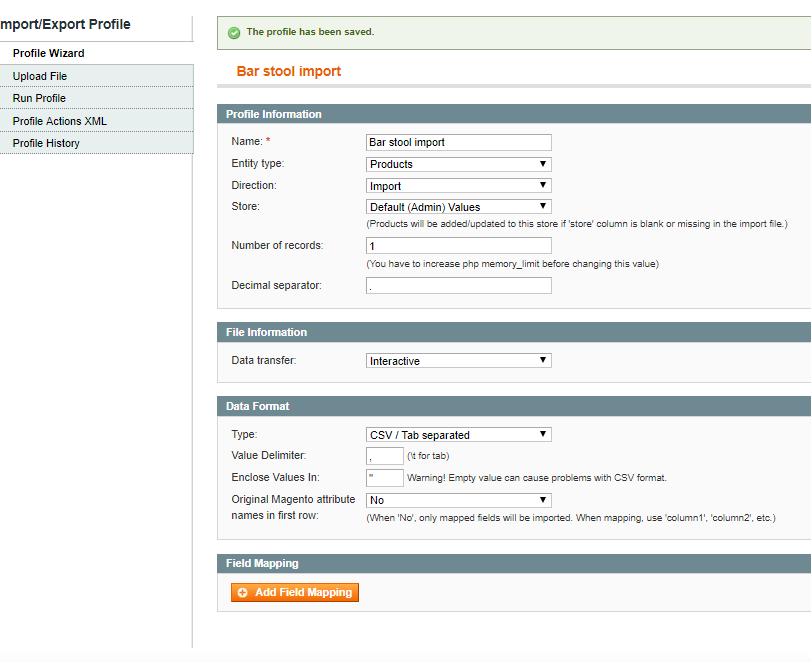Image resolution: width=811 pixels, height=662 pixels.
Task: Open Original Magento attribute names dropdown
Action: click(x=458, y=500)
